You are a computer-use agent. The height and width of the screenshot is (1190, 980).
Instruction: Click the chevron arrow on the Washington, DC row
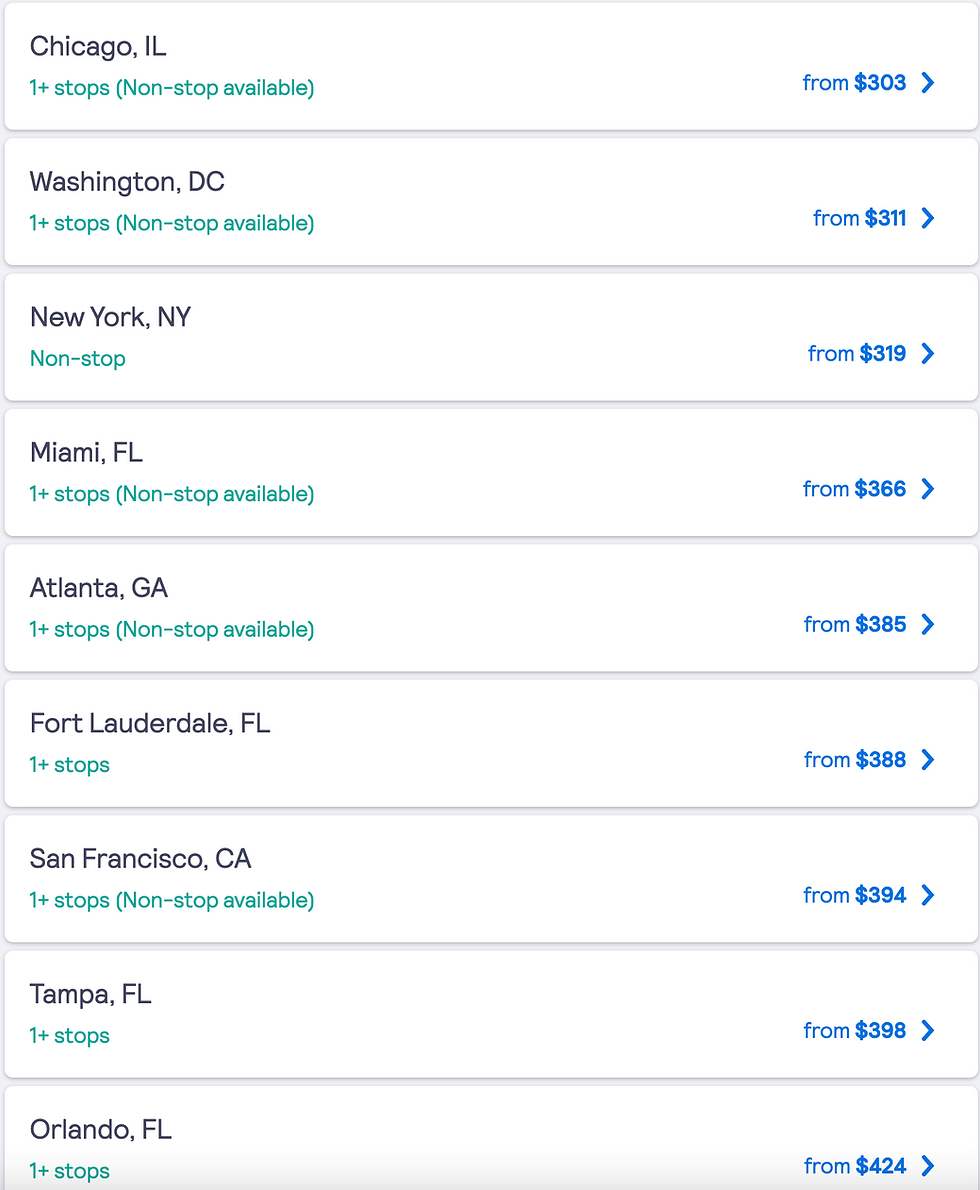(x=928, y=218)
